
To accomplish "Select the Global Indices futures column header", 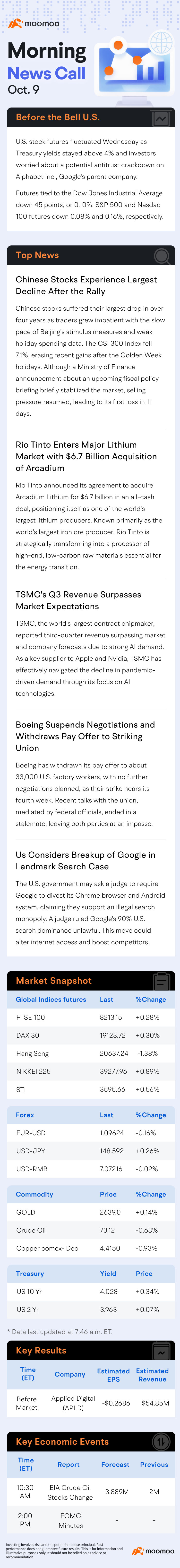I will pyautogui.click(x=51, y=1000).
